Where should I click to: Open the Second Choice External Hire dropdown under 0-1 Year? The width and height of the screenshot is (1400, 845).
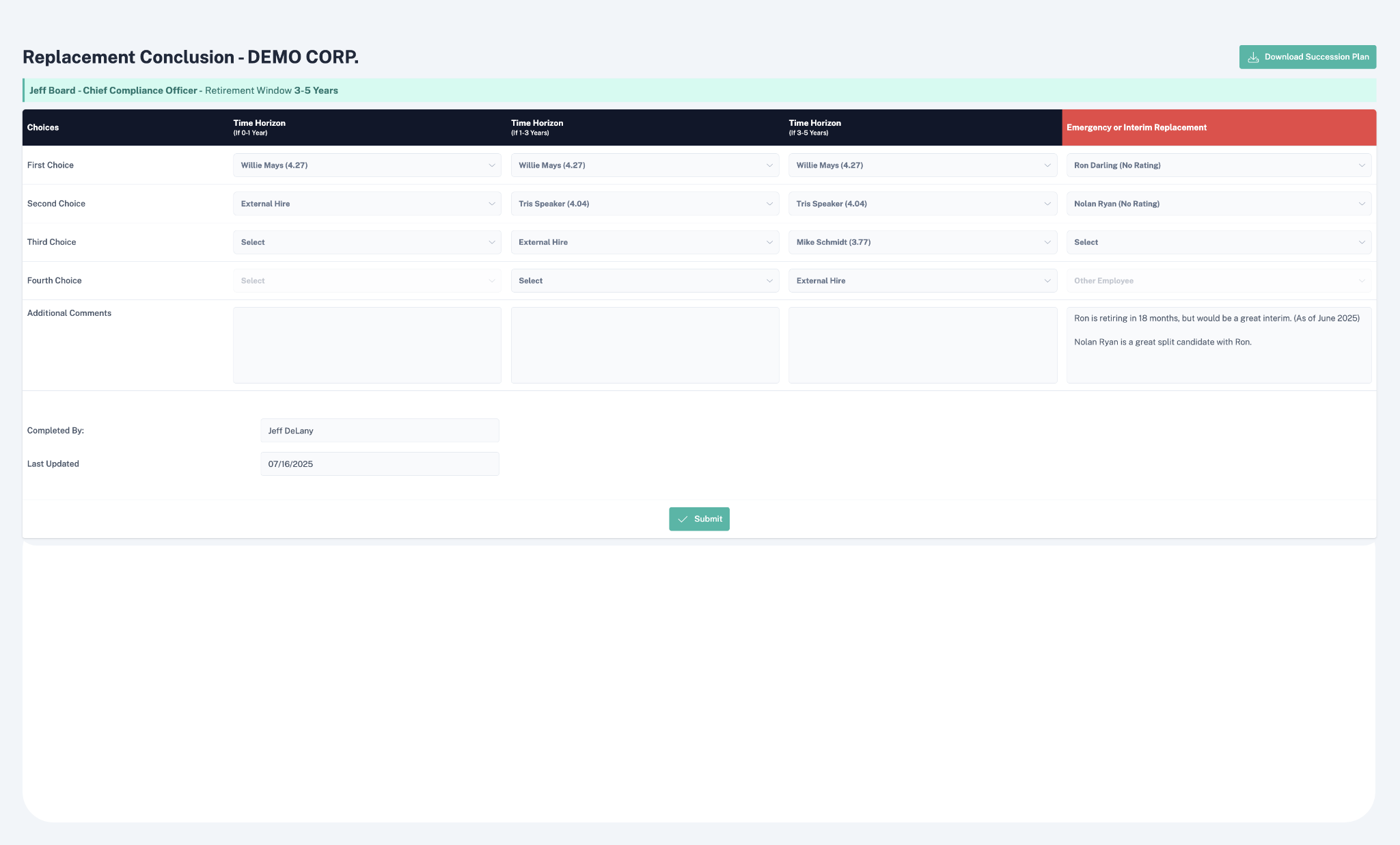point(367,204)
